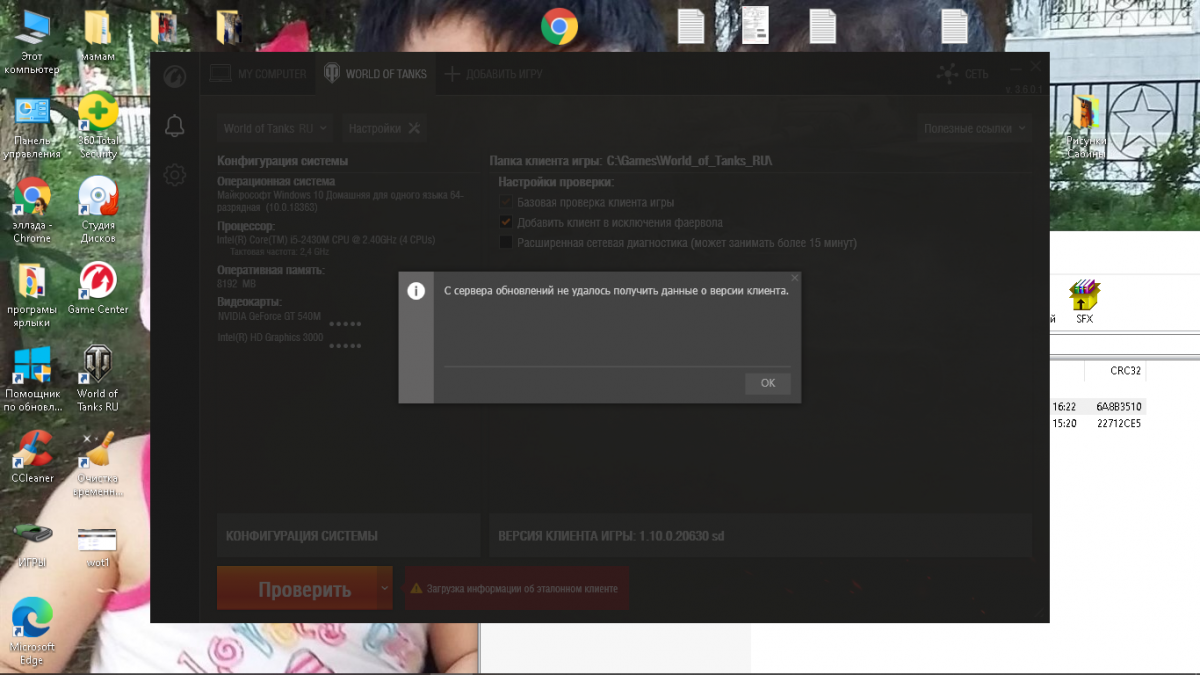Open the wot1 desktop file
This screenshot has width=1200, height=675.
click(x=98, y=546)
